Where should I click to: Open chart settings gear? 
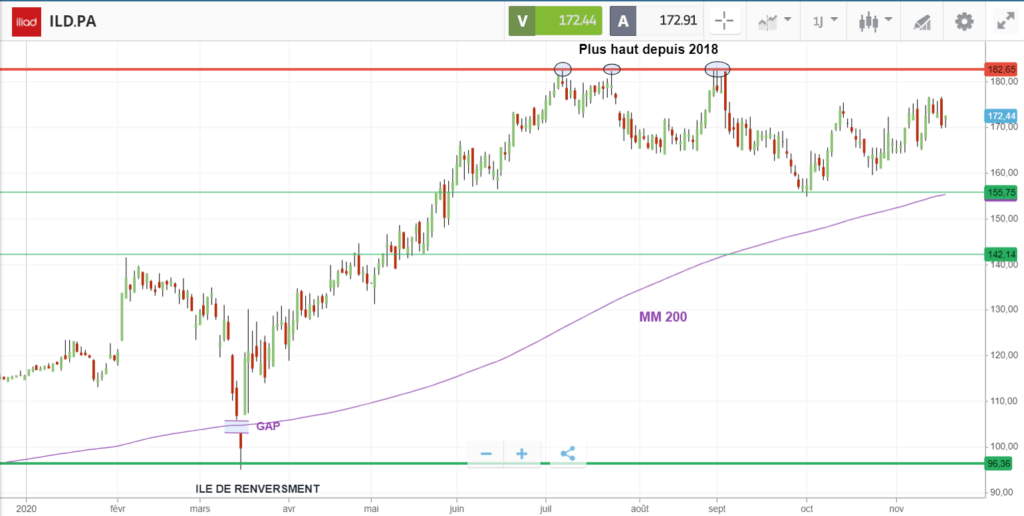pos(964,22)
